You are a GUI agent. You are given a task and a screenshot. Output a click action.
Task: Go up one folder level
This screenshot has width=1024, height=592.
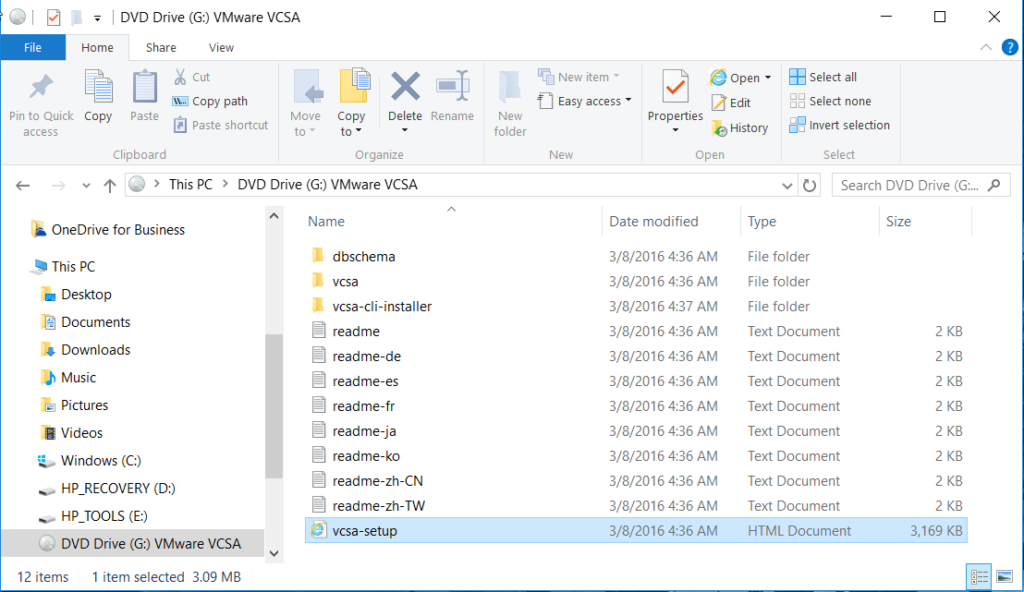point(110,186)
